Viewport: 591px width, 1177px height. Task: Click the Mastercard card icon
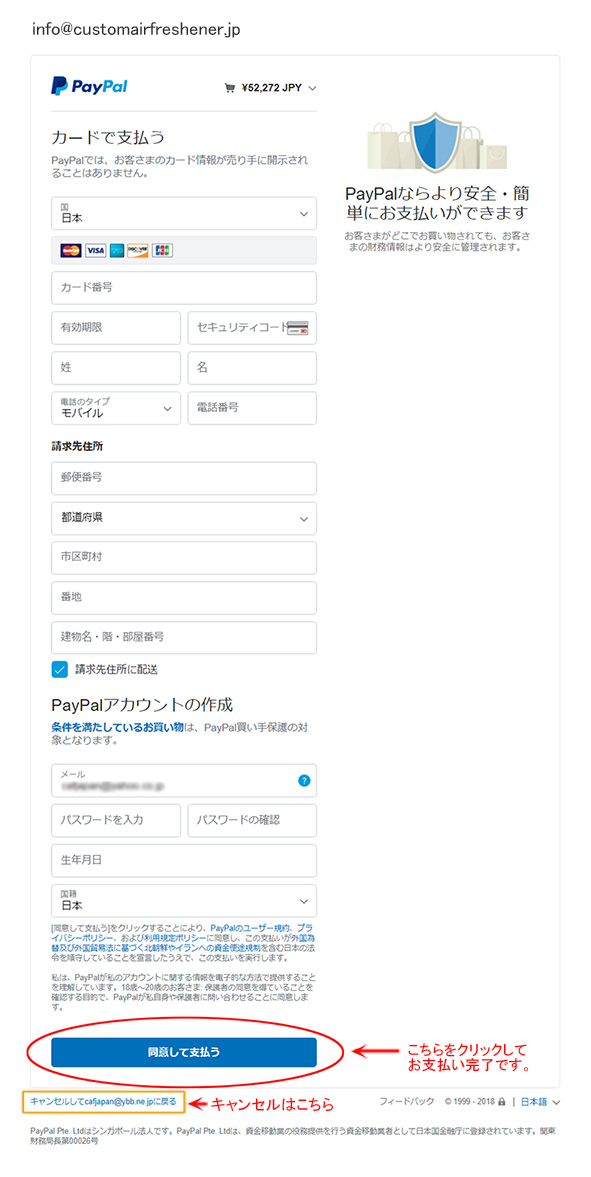click(x=71, y=250)
